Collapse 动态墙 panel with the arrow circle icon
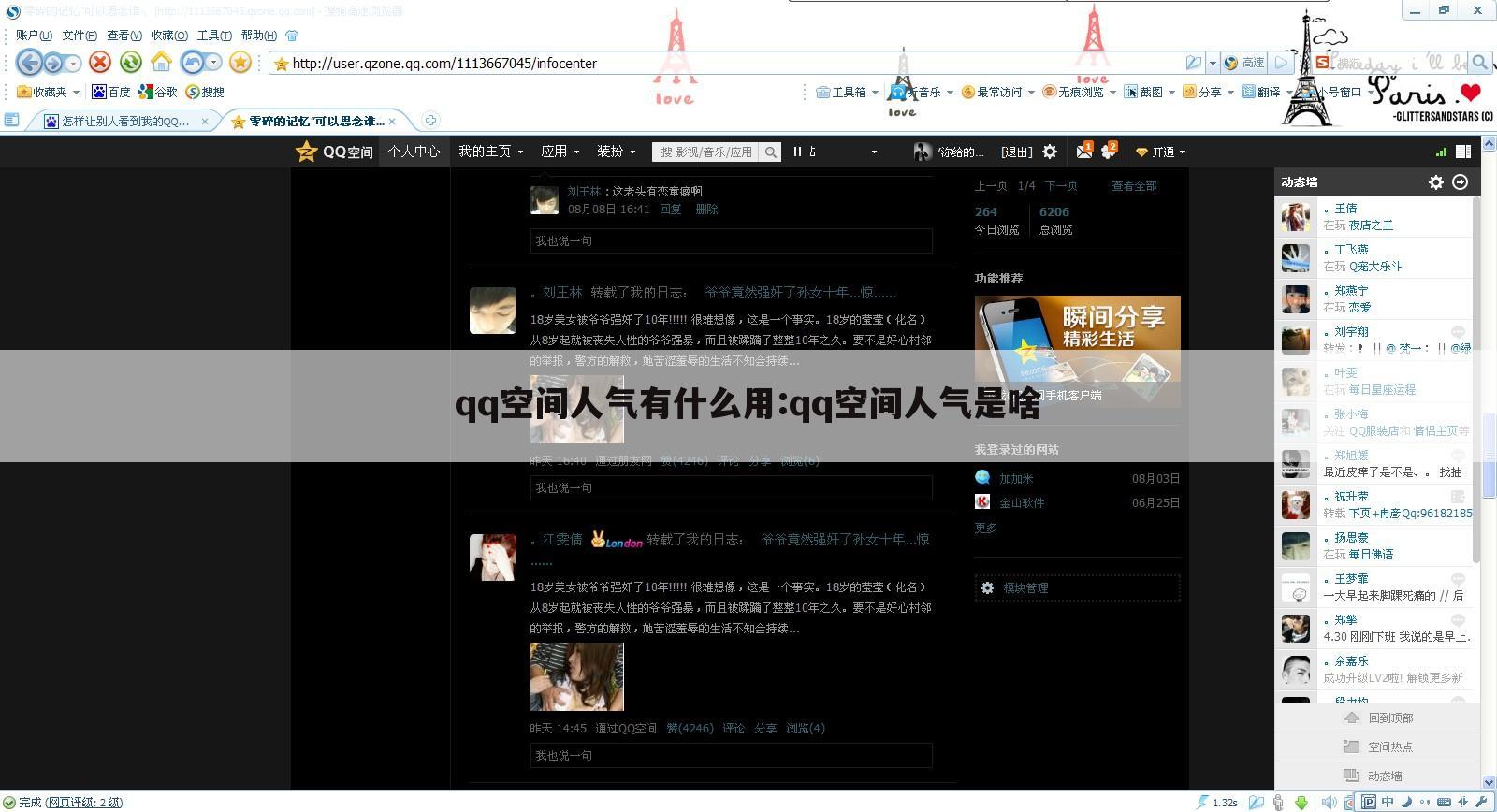 [1460, 182]
